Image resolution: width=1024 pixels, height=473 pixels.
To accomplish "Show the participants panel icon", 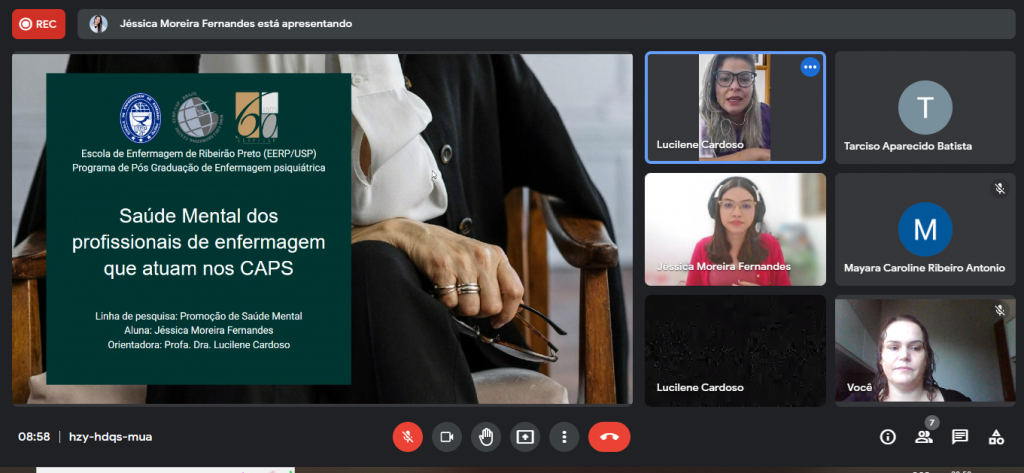I will [x=923, y=436].
